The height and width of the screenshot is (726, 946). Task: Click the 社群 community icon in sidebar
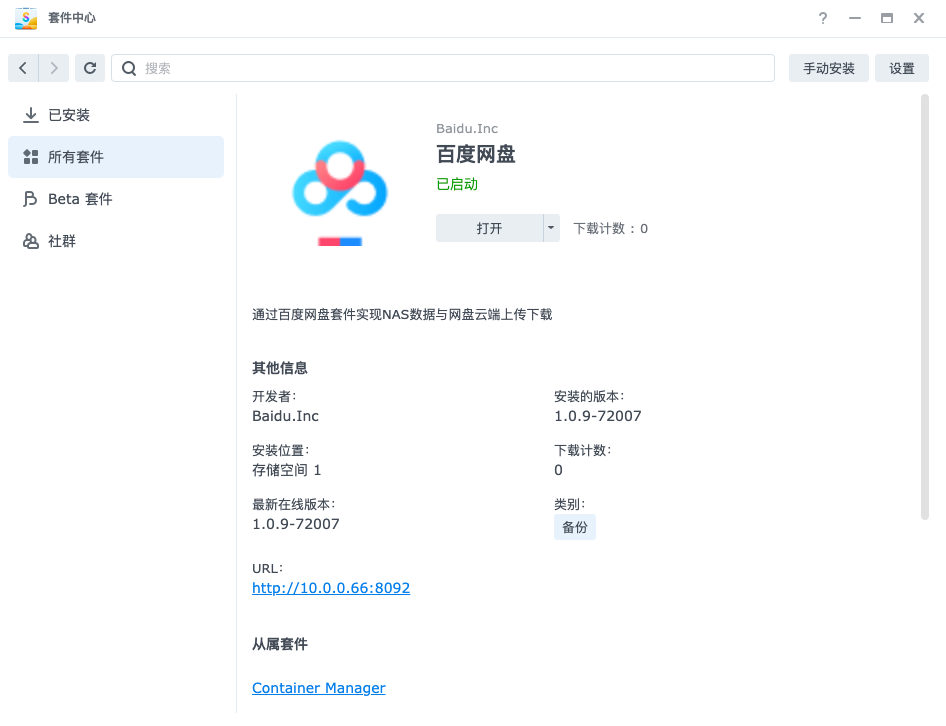(31, 241)
